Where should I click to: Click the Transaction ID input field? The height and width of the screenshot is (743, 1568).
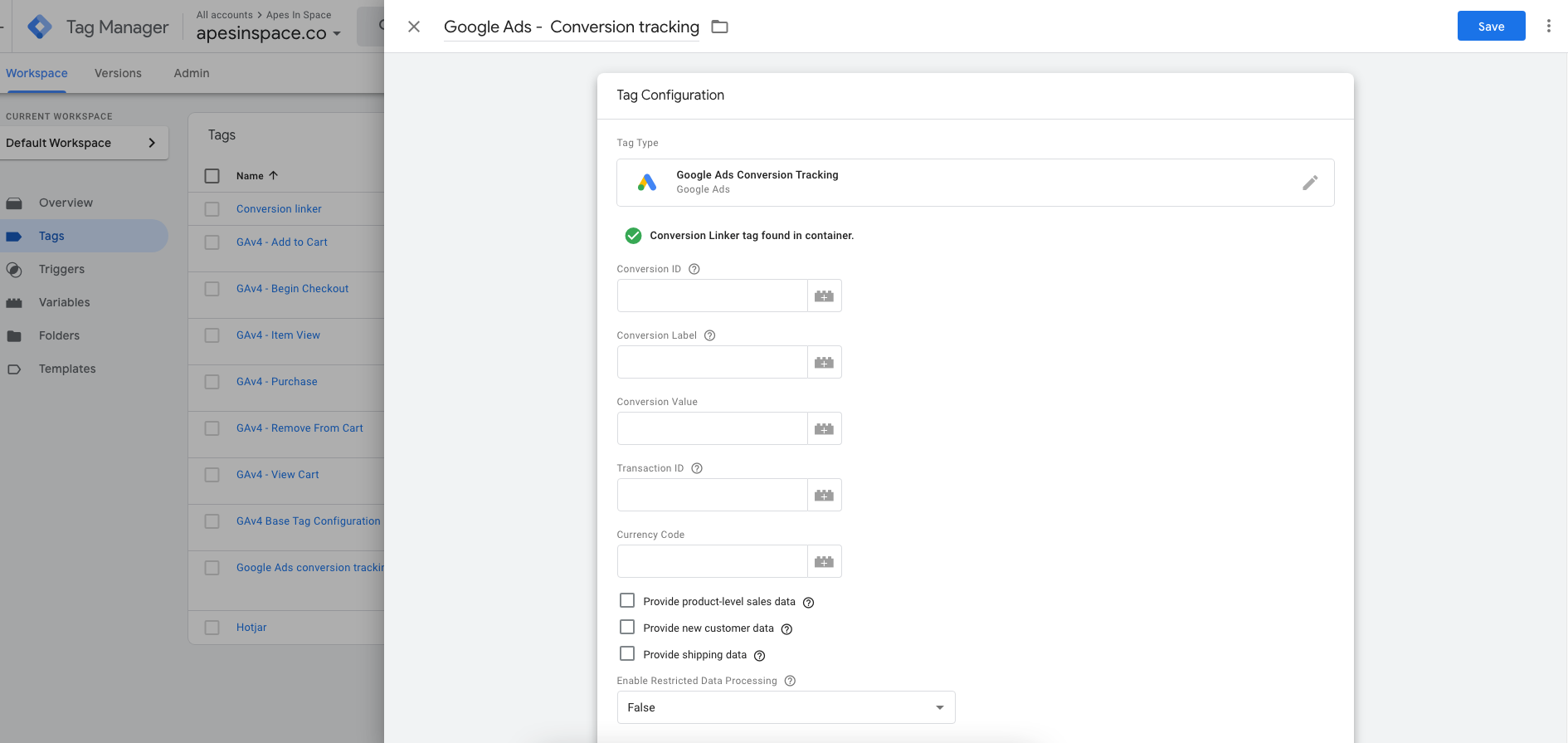click(712, 495)
